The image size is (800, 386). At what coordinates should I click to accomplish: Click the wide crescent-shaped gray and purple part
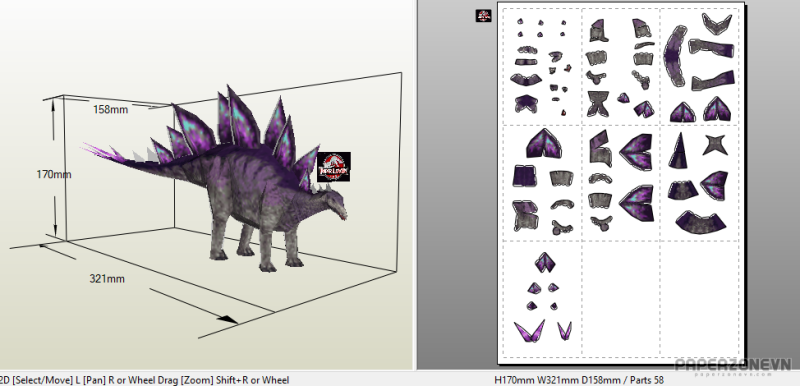[x=700, y=223]
